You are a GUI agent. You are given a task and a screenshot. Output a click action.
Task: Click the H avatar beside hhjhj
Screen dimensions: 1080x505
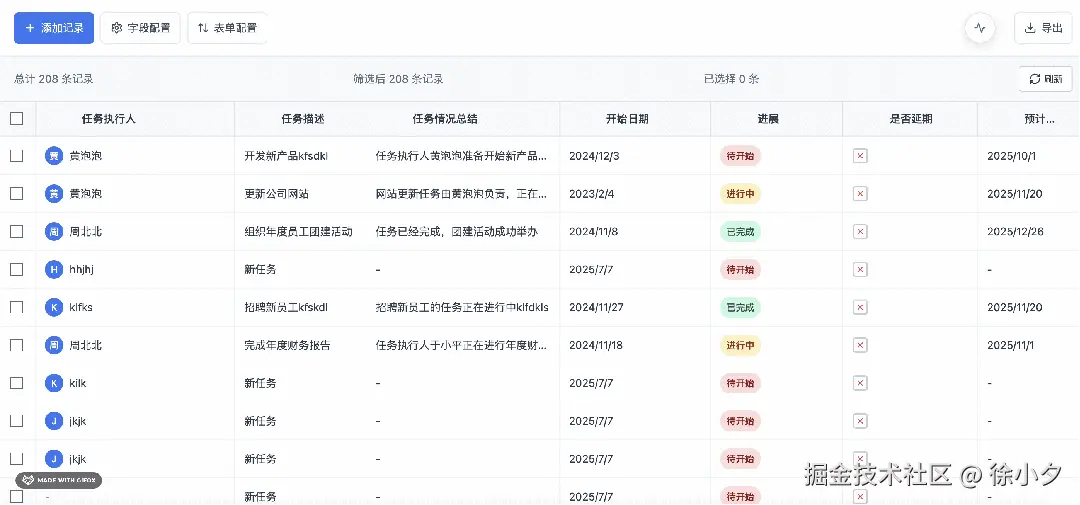(x=54, y=269)
